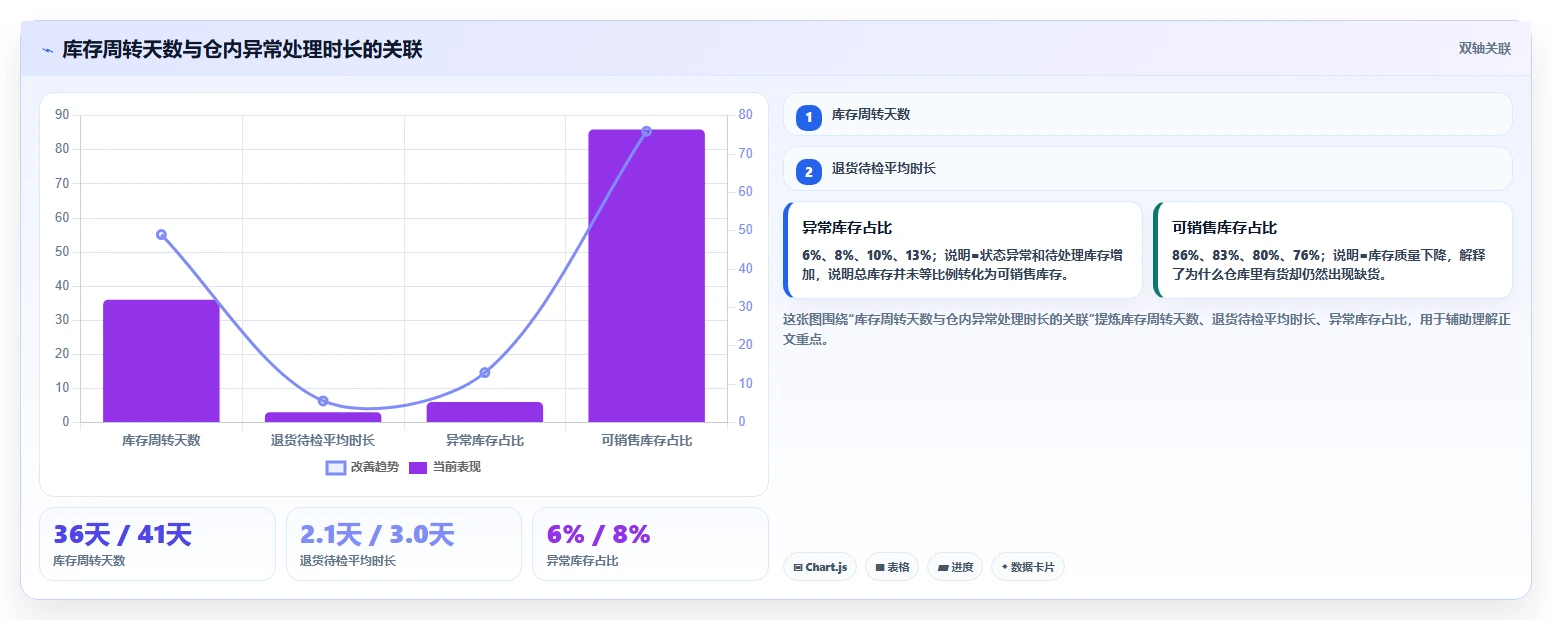Open the 数据卡片 tag
Viewport: 1552px width, 620px height.
pyautogui.click(x=1028, y=567)
